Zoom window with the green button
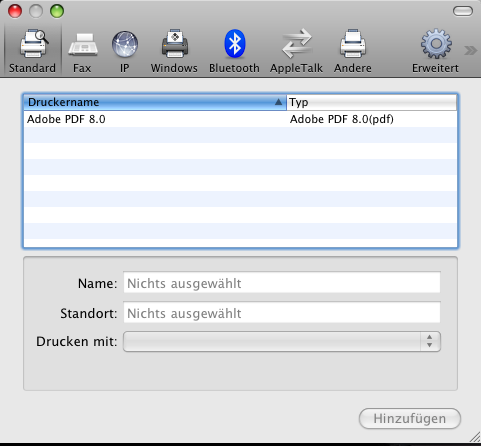This screenshot has width=481, height=446. (57, 11)
